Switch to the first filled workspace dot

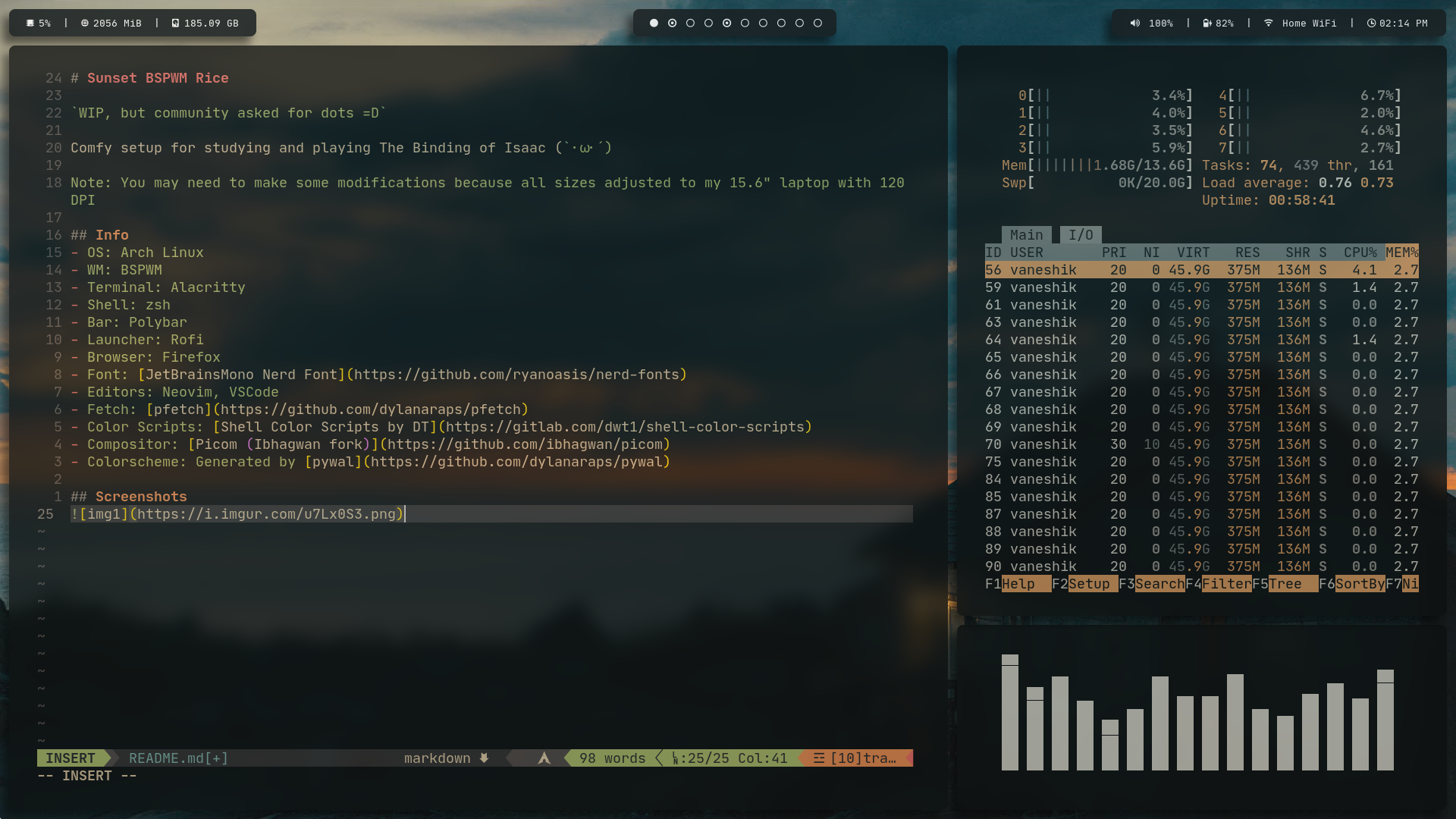coord(654,24)
